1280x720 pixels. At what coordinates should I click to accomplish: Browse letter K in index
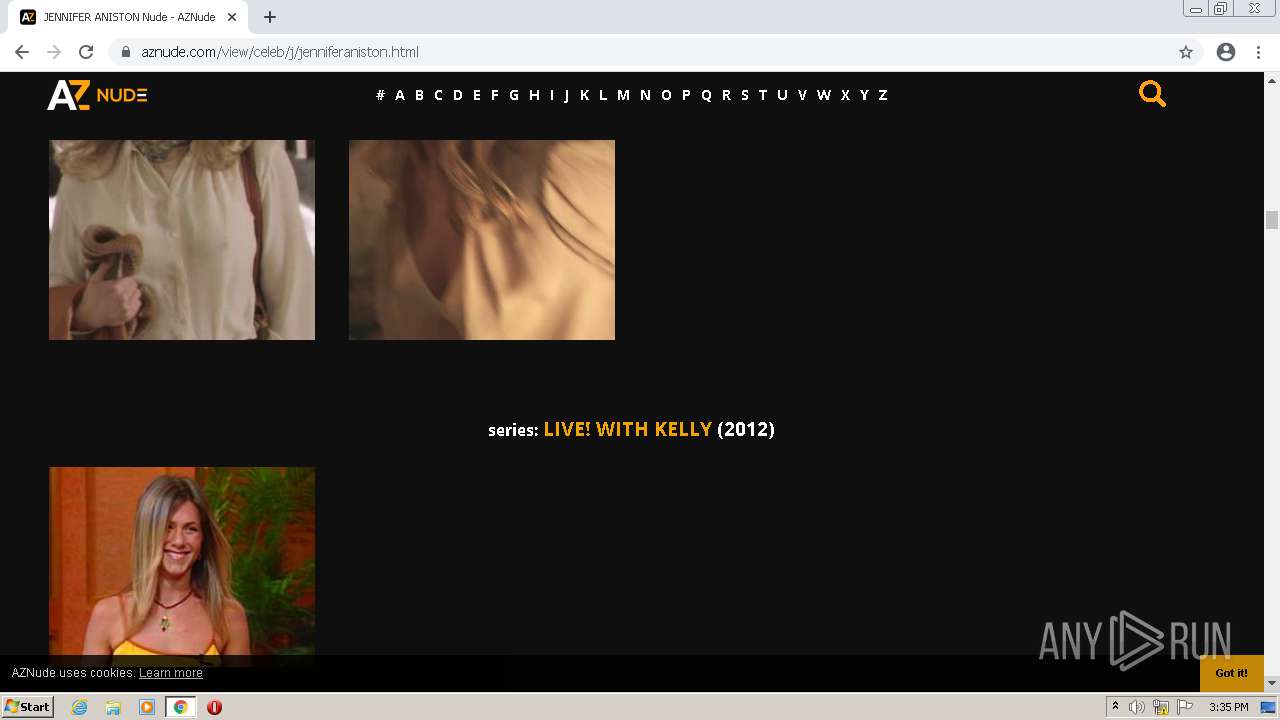(x=584, y=95)
